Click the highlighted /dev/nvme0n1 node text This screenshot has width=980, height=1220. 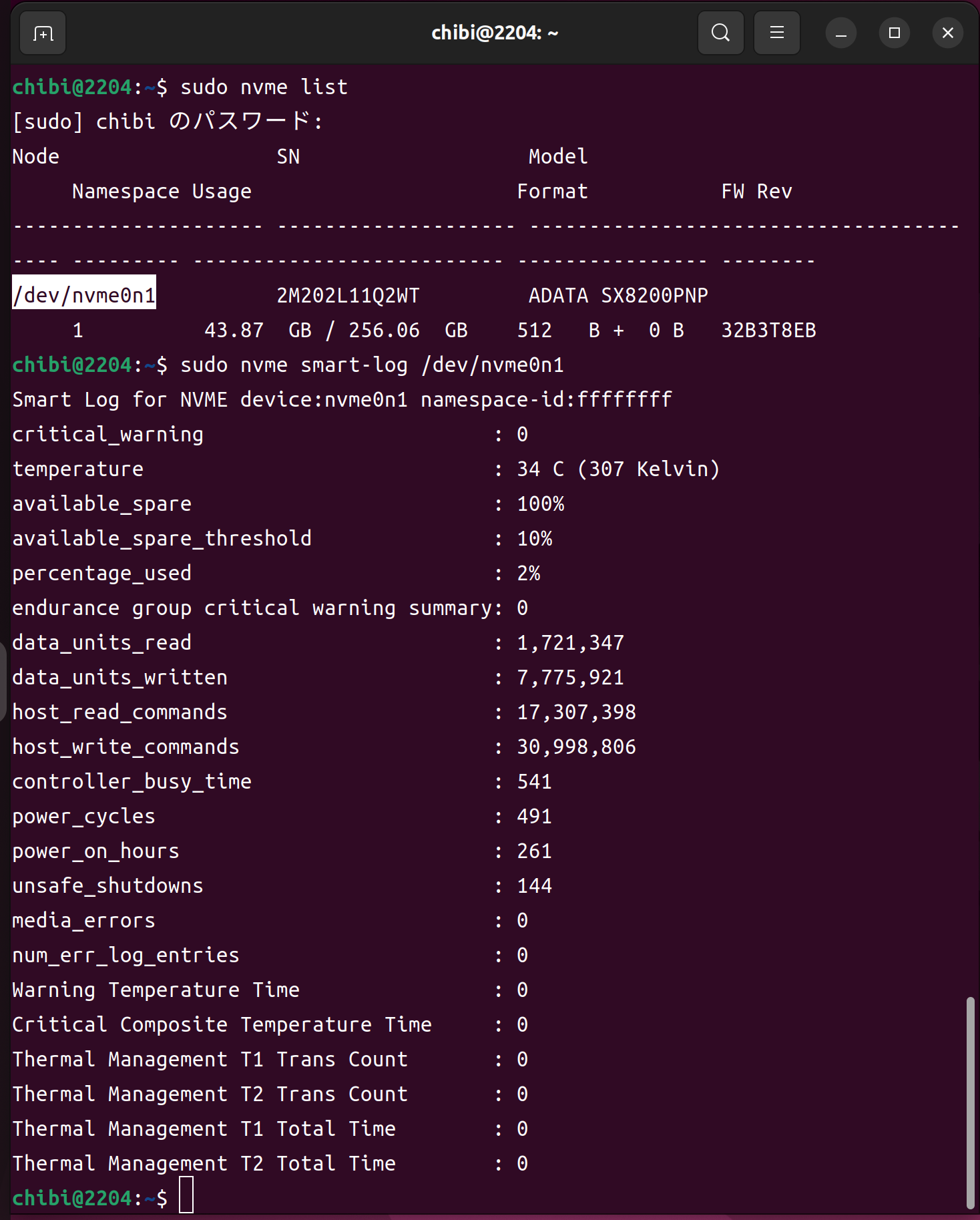click(84, 295)
